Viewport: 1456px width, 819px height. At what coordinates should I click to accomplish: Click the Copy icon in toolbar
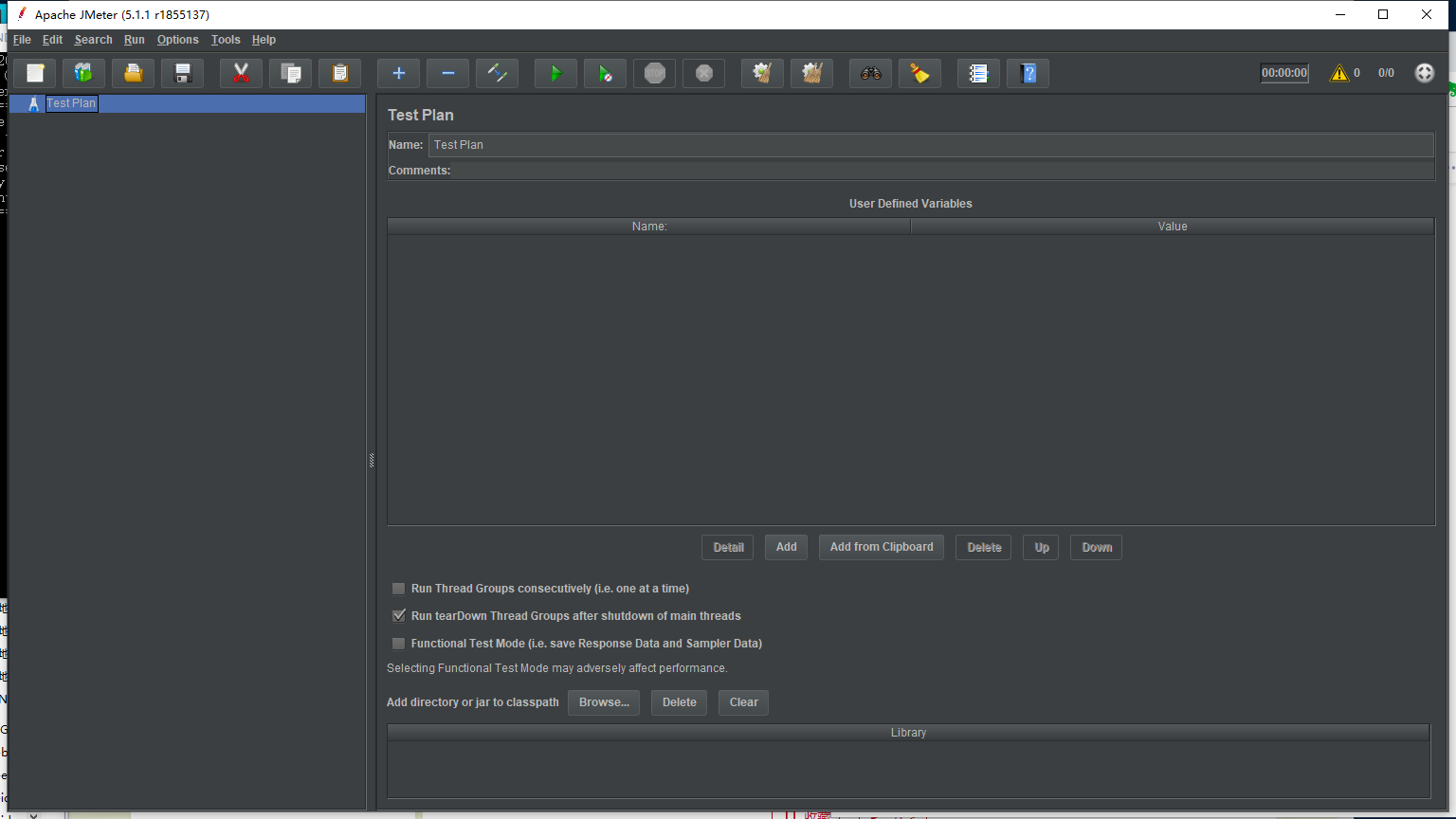point(291,73)
